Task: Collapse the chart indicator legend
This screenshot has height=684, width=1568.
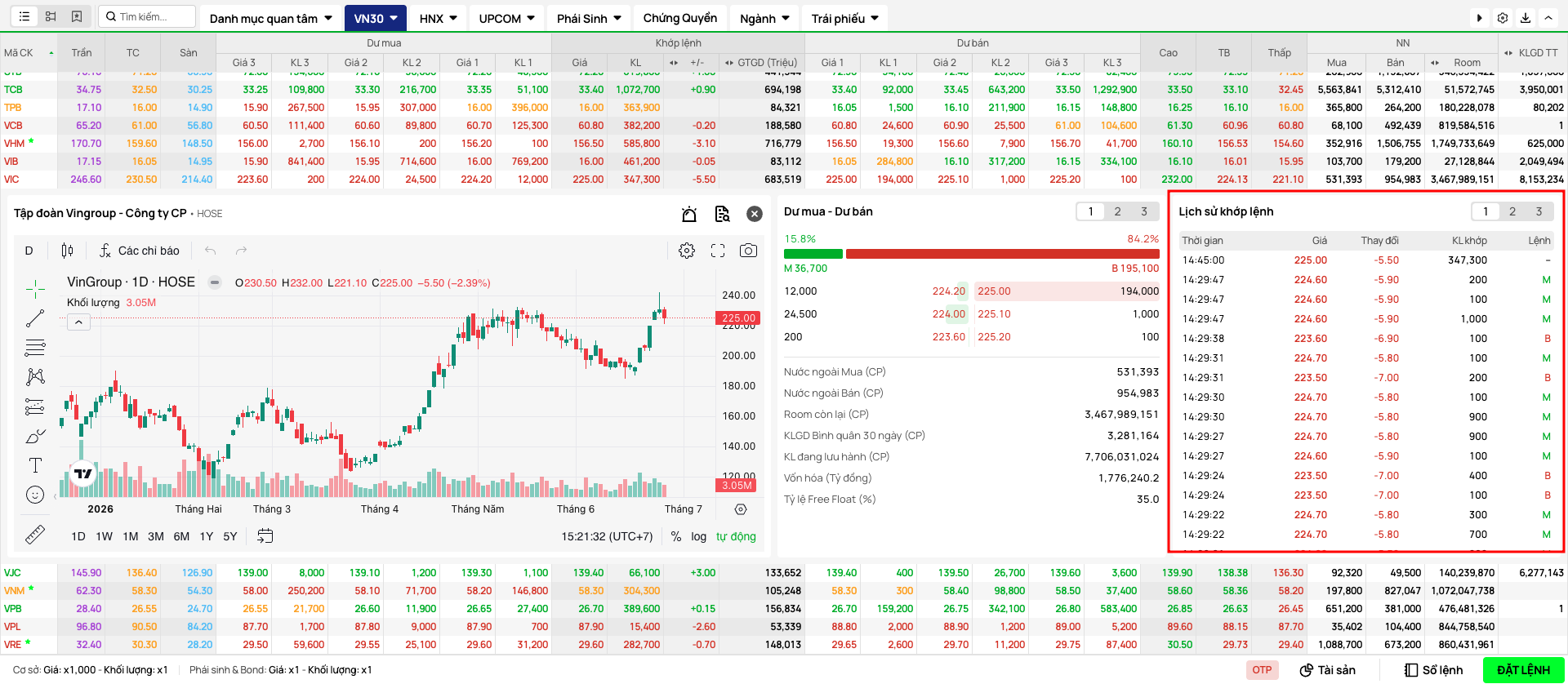Action: 78,322
